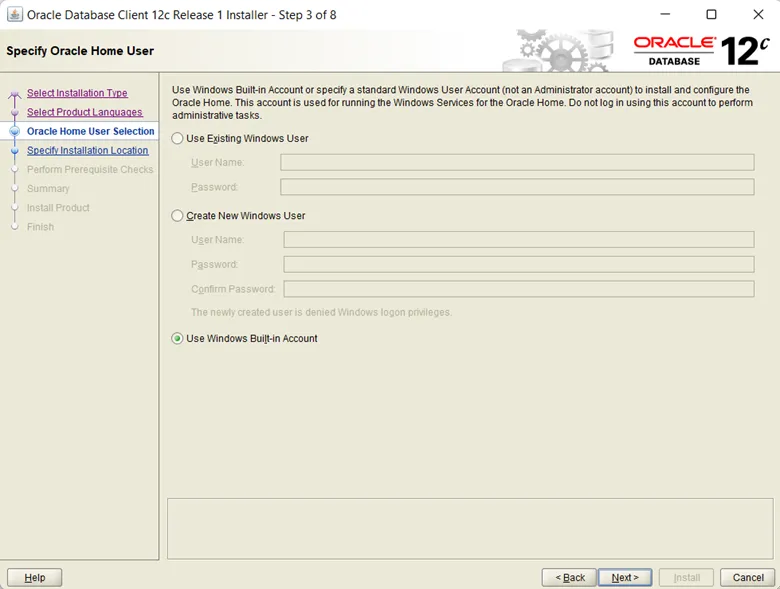
Task: Click existing user User Name field
Action: click(x=517, y=162)
